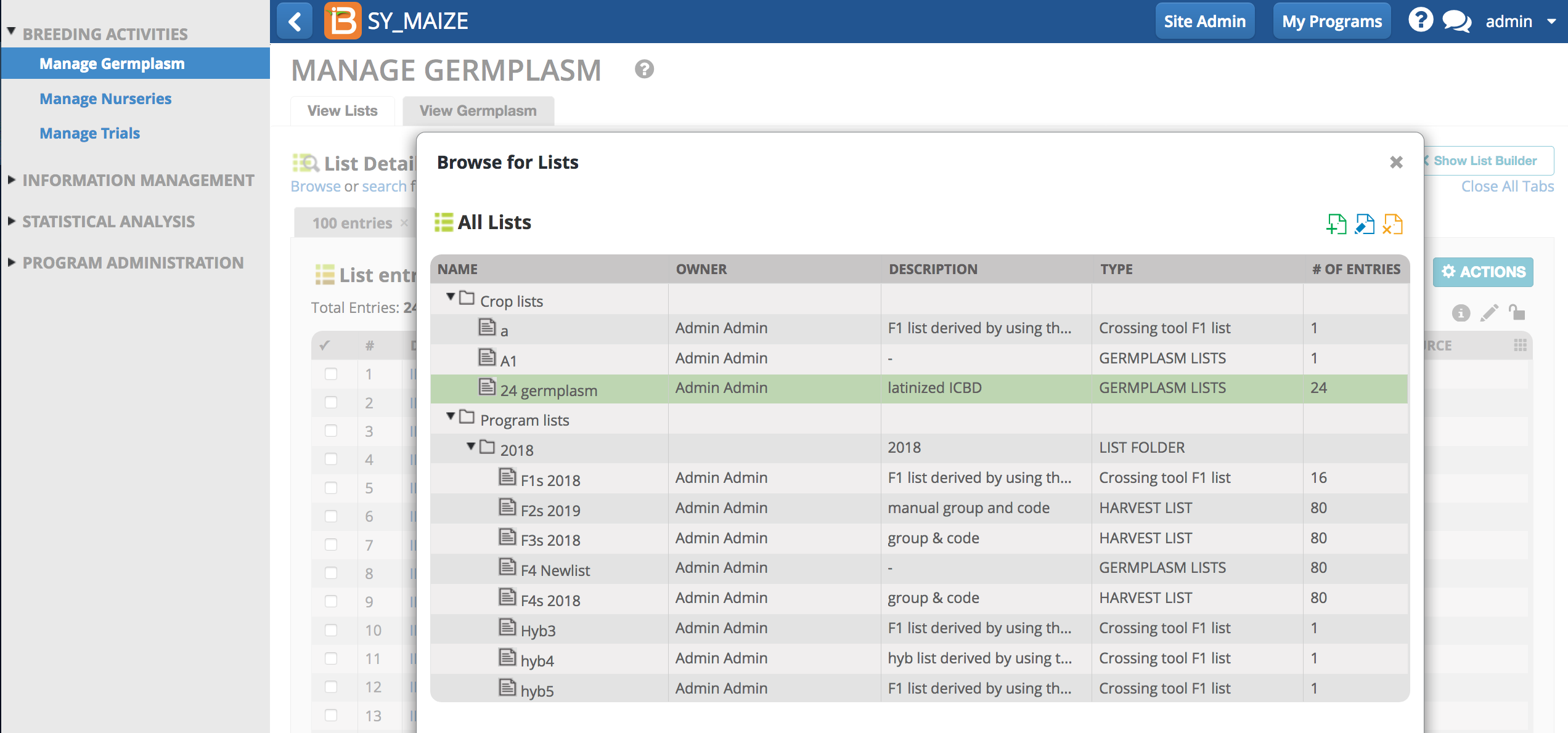Click the Site Admin button
This screenshot has height=733, width=1568.
pyautogui.click(x=1204, y=22)
